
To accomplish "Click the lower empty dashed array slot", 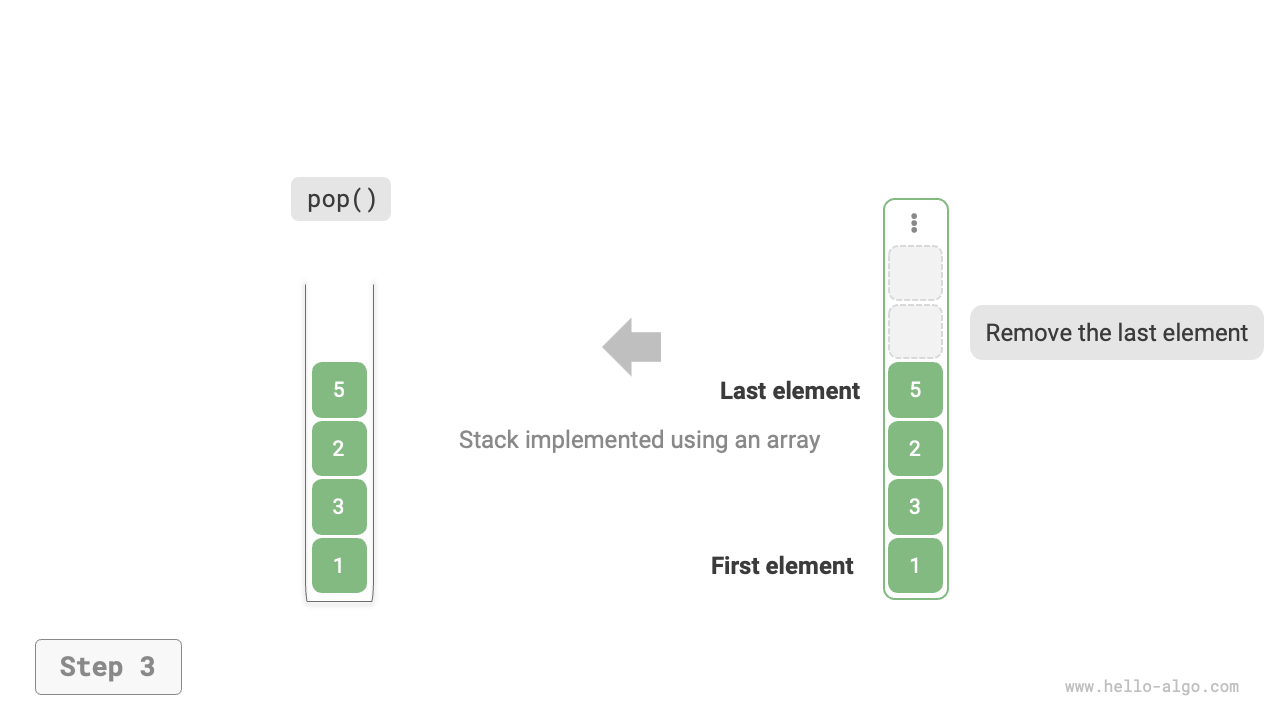I will point(915,332).
